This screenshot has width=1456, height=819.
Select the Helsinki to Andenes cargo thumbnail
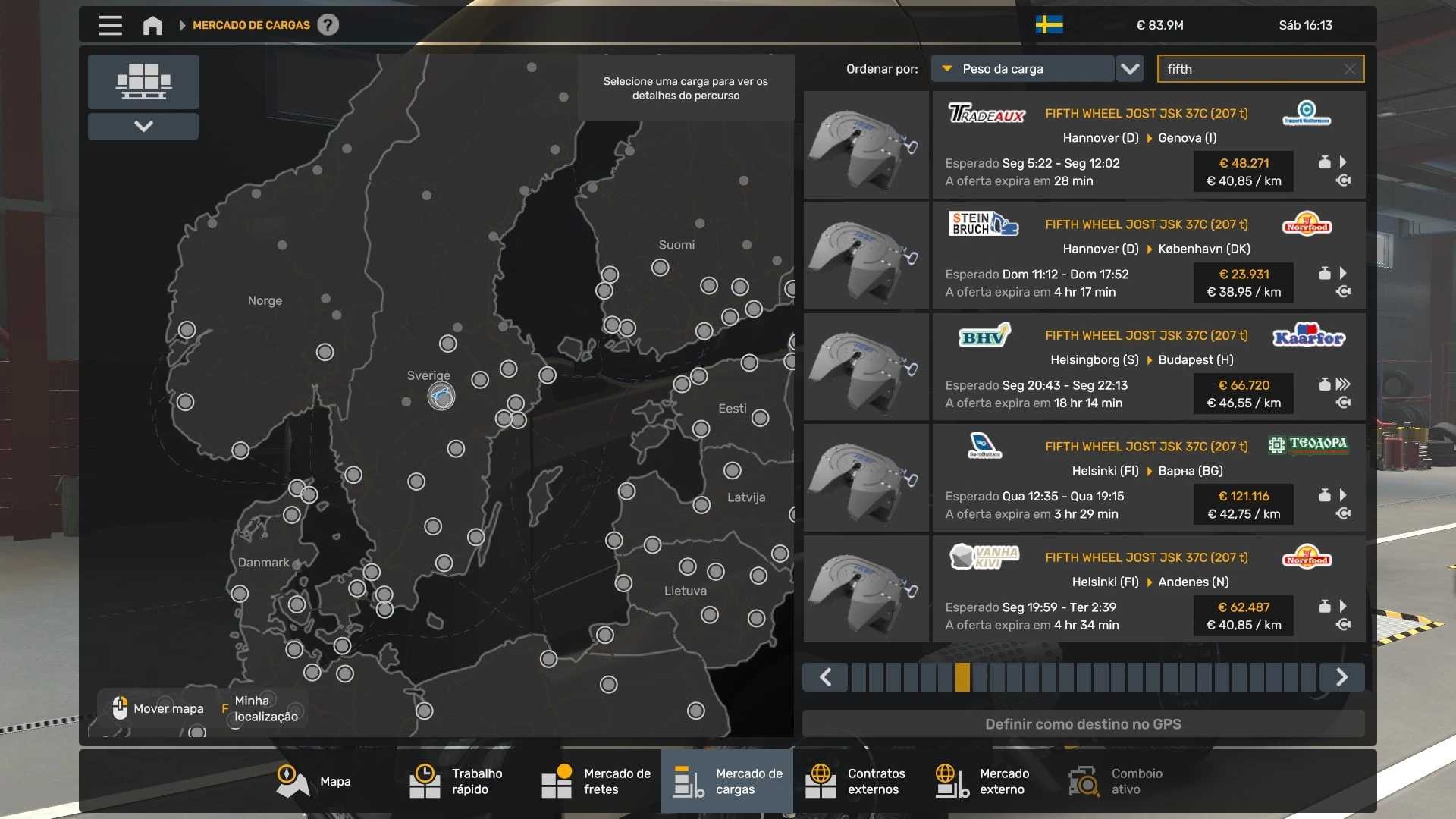866,589
